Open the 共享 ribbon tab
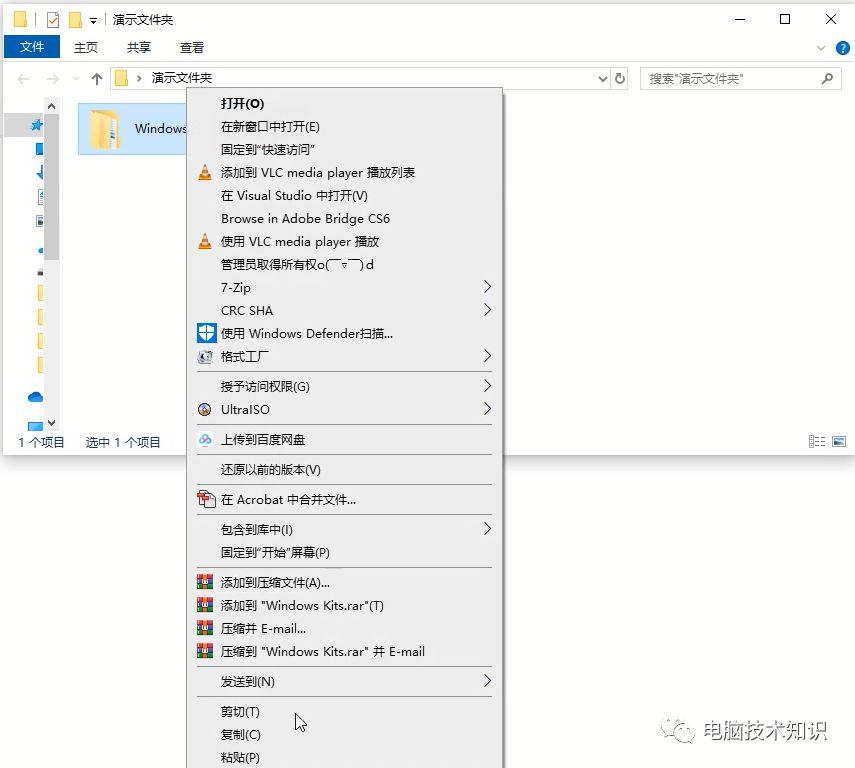The height and width of the screenshot is (768, 855). click(x=139, y=48)
